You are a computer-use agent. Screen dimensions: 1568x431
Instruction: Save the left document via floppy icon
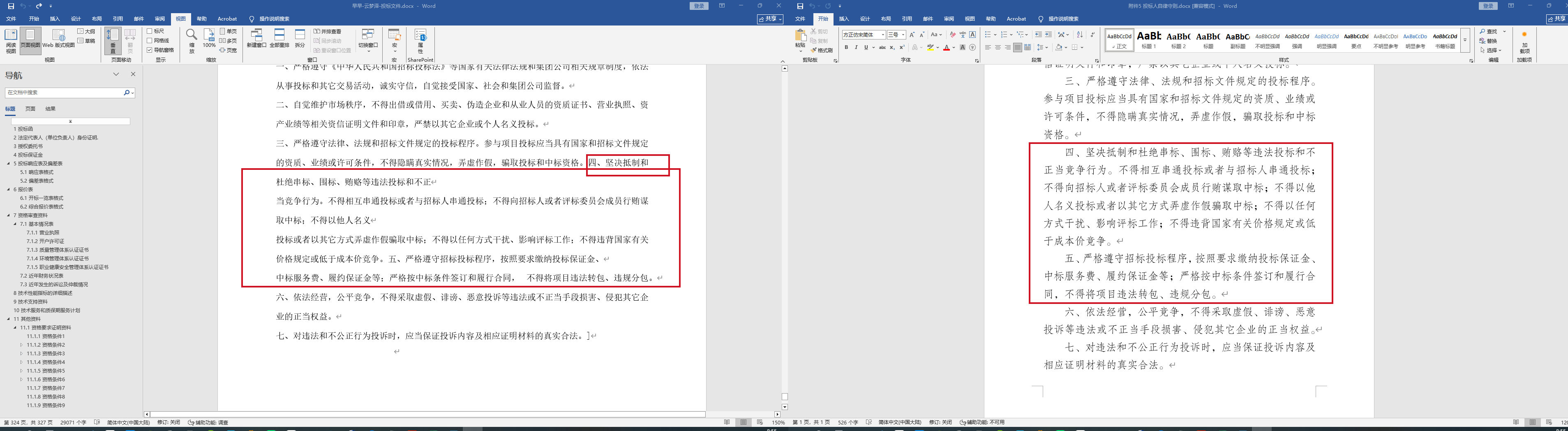click(x=11, y=6)
